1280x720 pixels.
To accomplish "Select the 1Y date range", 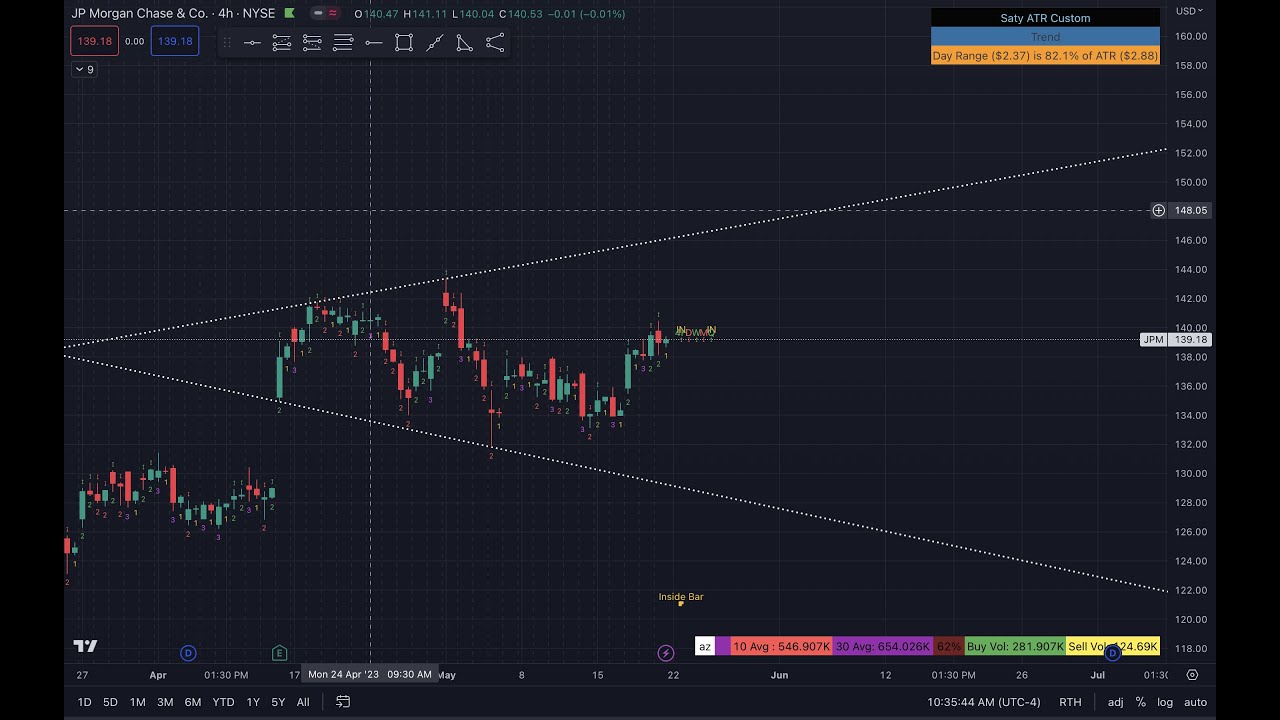I will 253,702.
